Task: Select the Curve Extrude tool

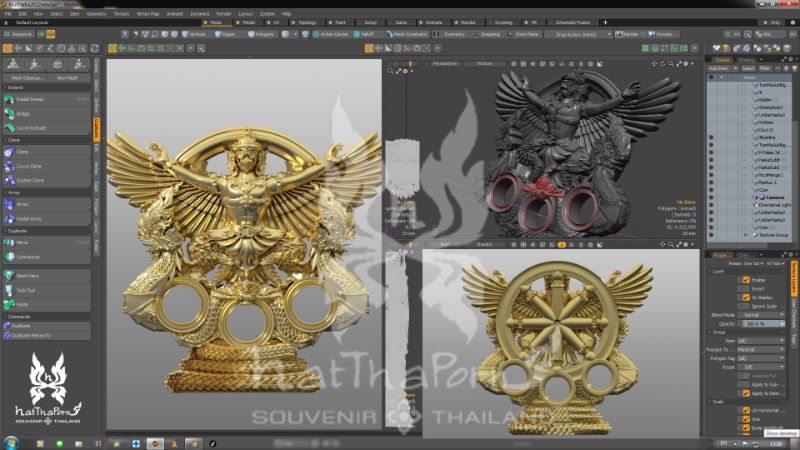Action: (x=47, y=128)
